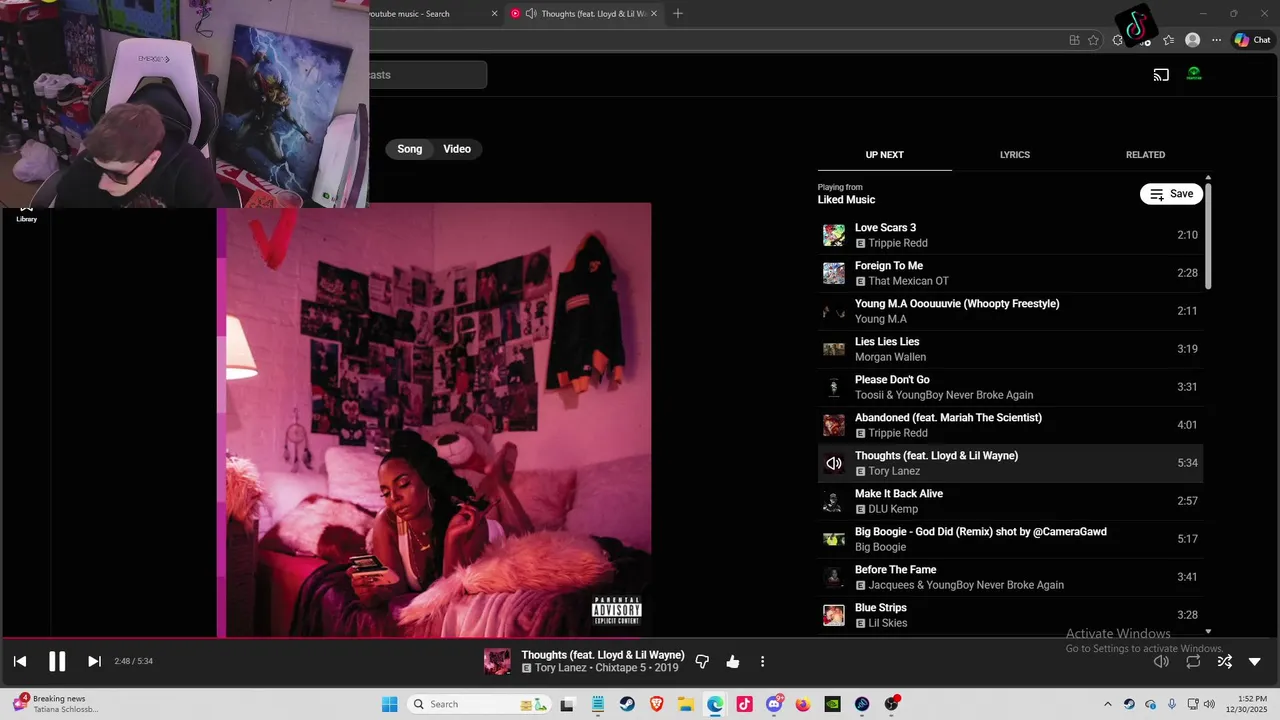The image size is (1280, 720).
Task: Add this page to browser favorites
Action: 1093,40
